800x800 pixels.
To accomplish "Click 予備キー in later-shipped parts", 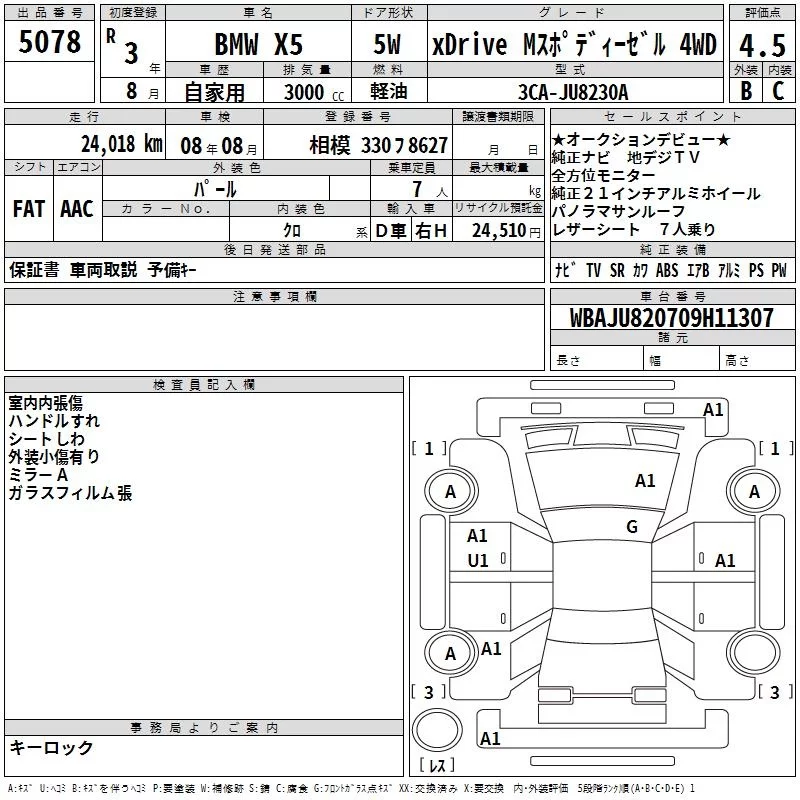I will click(172, 270).
